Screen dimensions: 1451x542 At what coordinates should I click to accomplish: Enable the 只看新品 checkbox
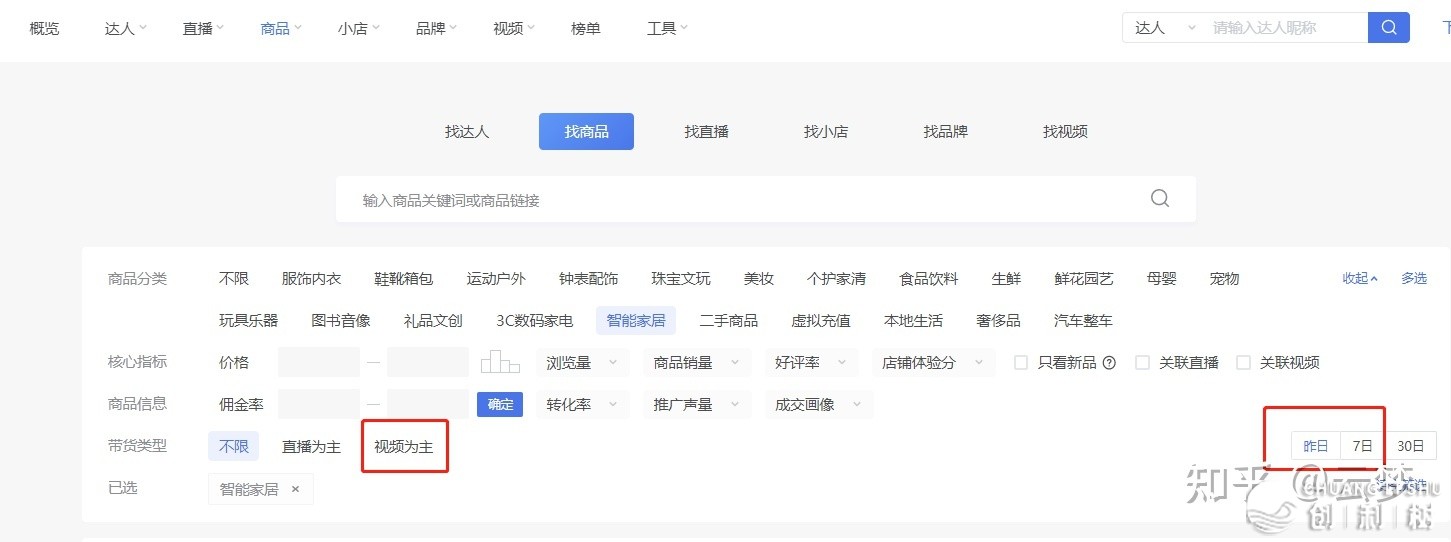[1021, 363]
